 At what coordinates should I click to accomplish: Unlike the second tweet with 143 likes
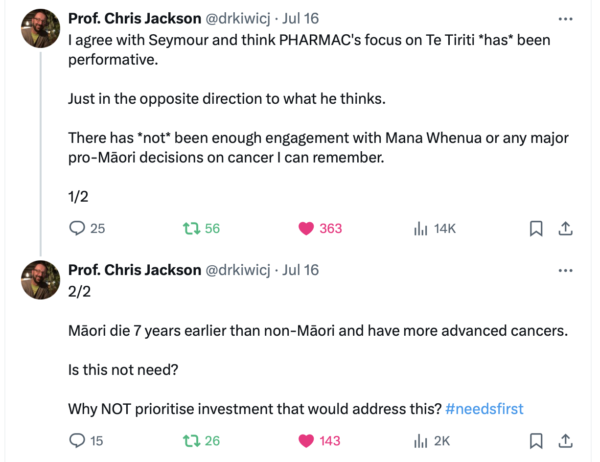(x=306, y=440)
